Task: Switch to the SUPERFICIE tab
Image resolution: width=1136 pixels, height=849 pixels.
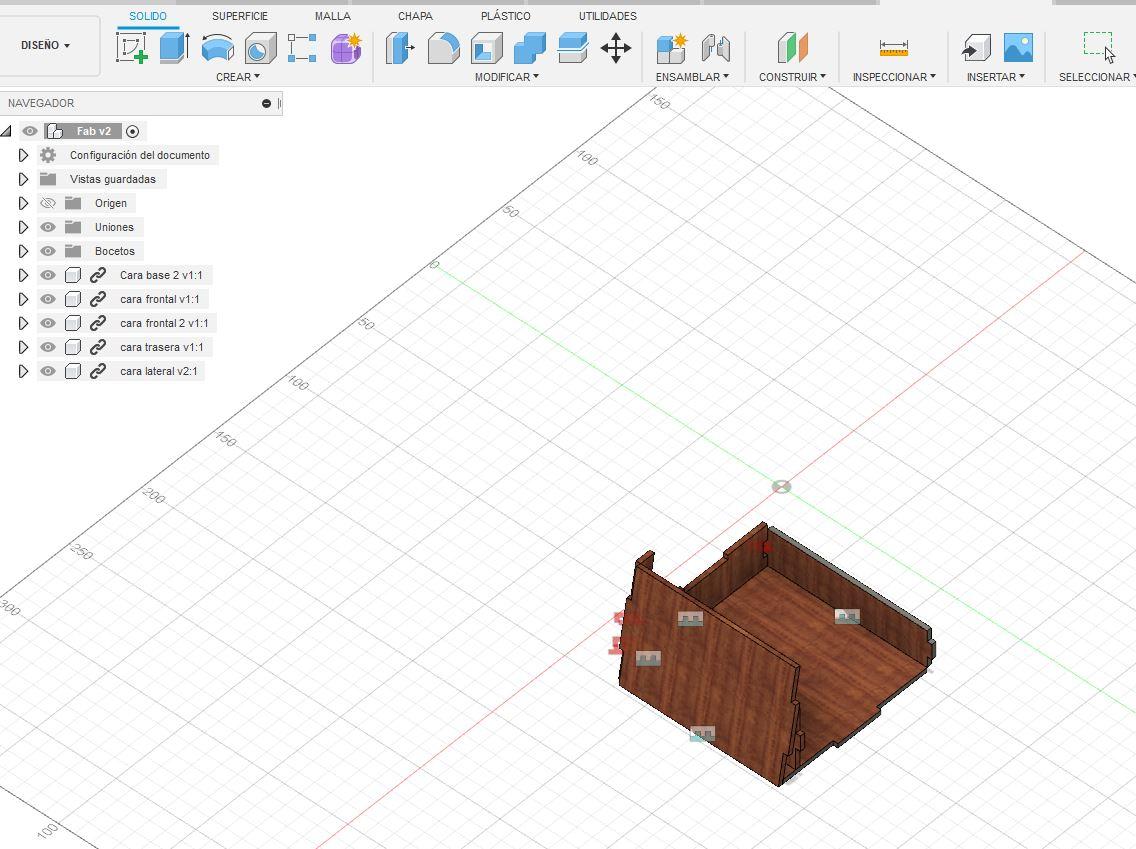Action: tap(240, 16)
